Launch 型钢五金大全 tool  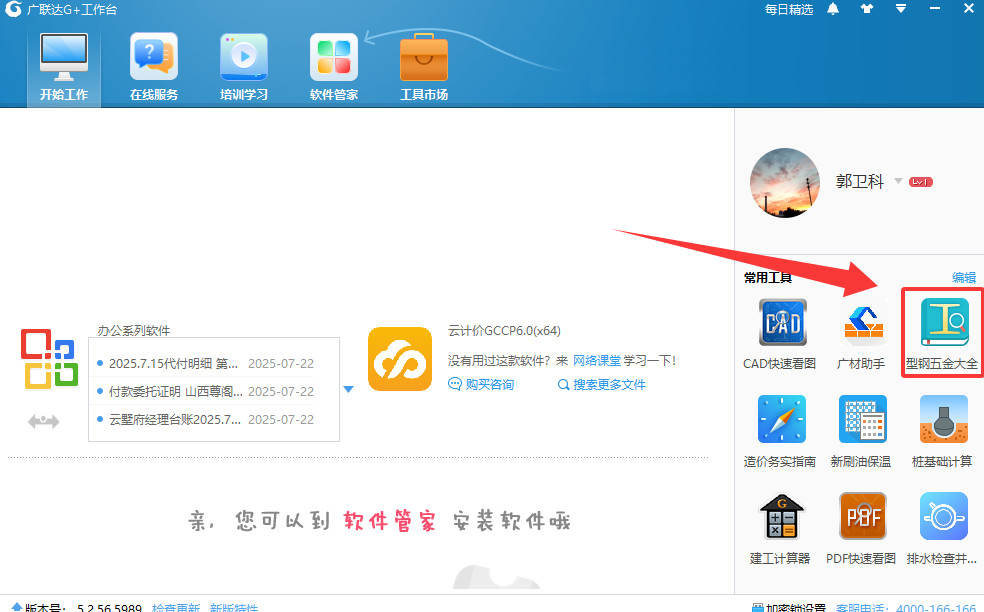(944, 323)
